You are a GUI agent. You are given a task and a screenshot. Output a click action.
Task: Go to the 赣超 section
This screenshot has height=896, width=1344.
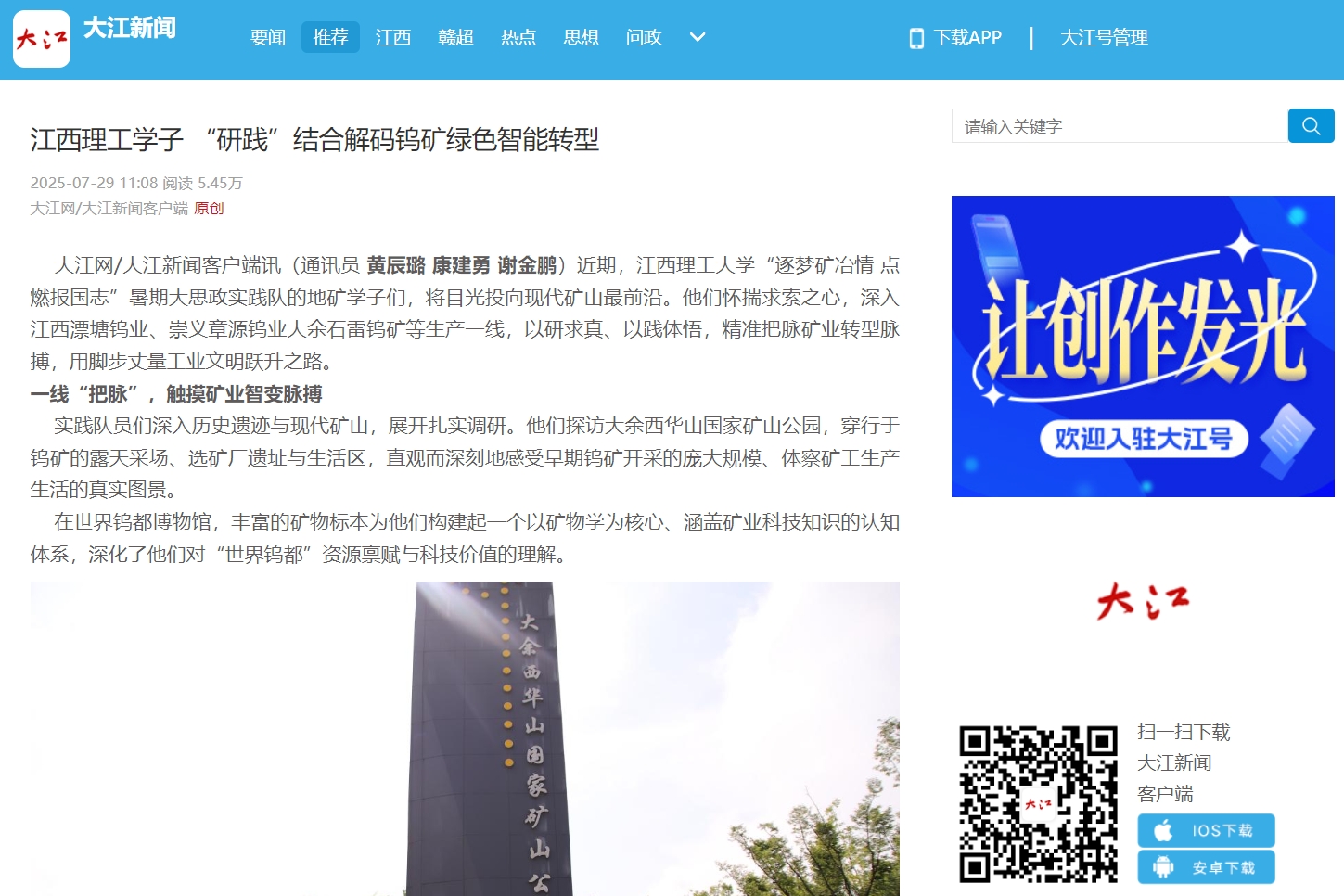pos(455,37)
